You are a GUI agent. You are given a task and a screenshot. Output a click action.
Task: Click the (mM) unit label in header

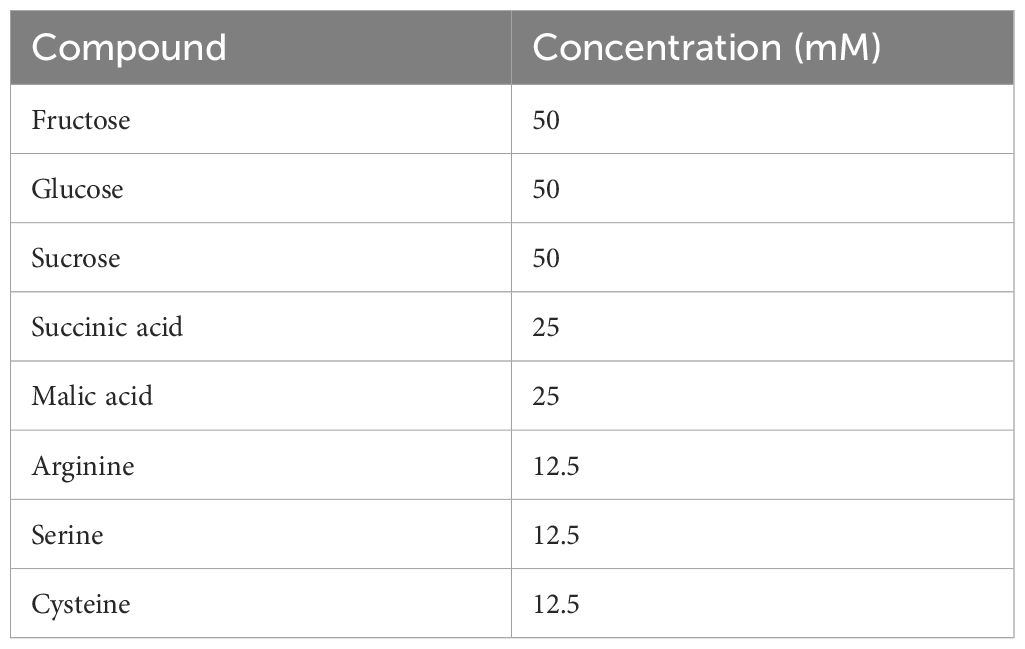tap(837, 48)
